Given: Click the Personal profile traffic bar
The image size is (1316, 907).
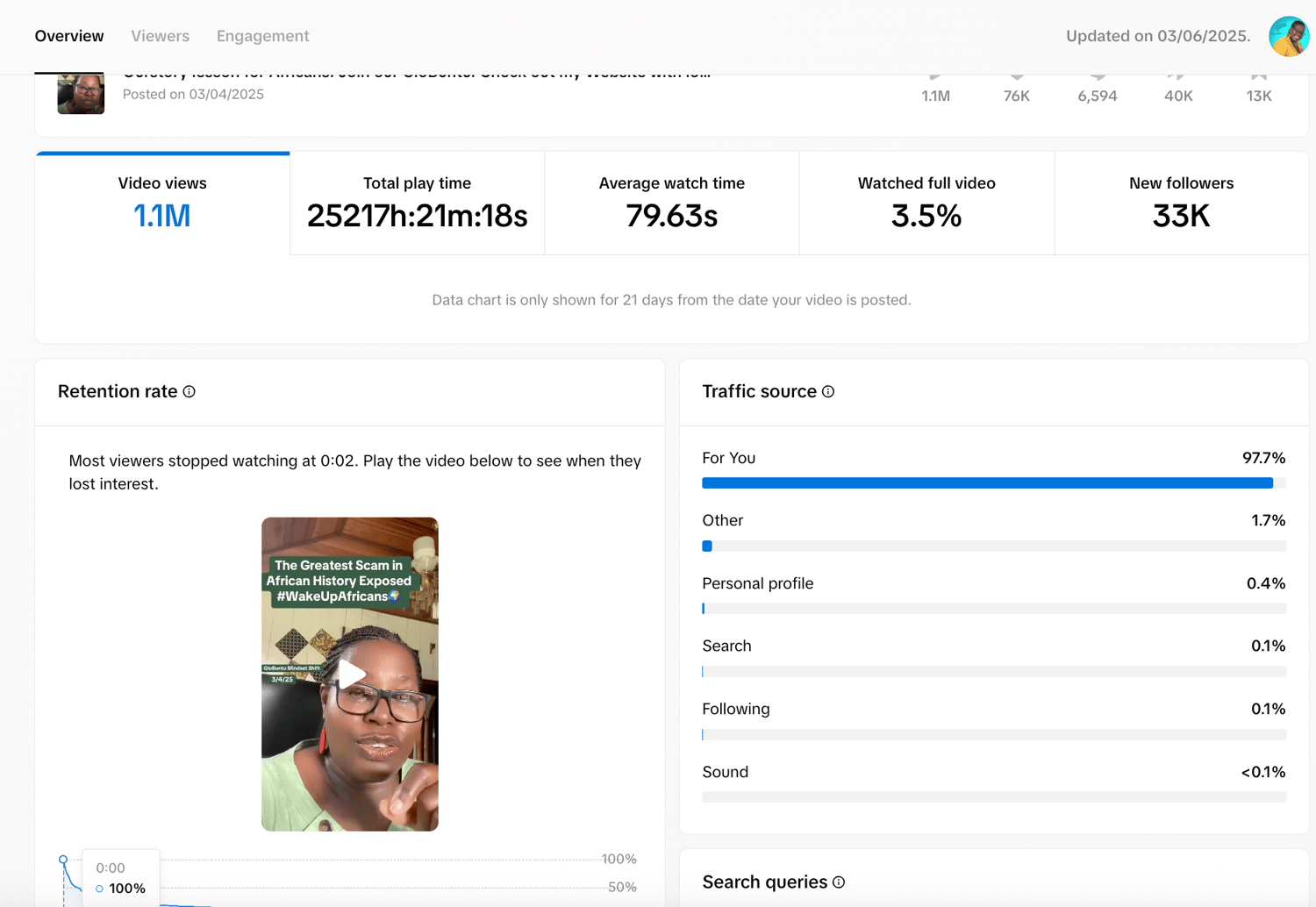Looking at the screenshot, I should point(994,608).
